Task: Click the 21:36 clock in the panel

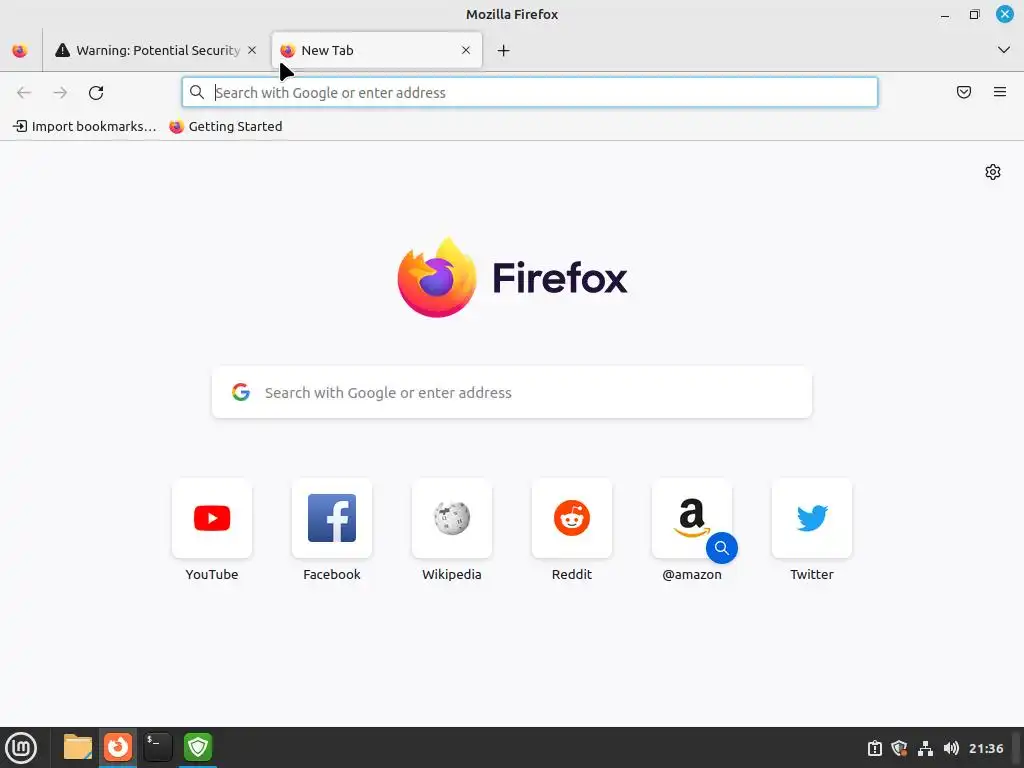Action: click(x=986, y=748)
